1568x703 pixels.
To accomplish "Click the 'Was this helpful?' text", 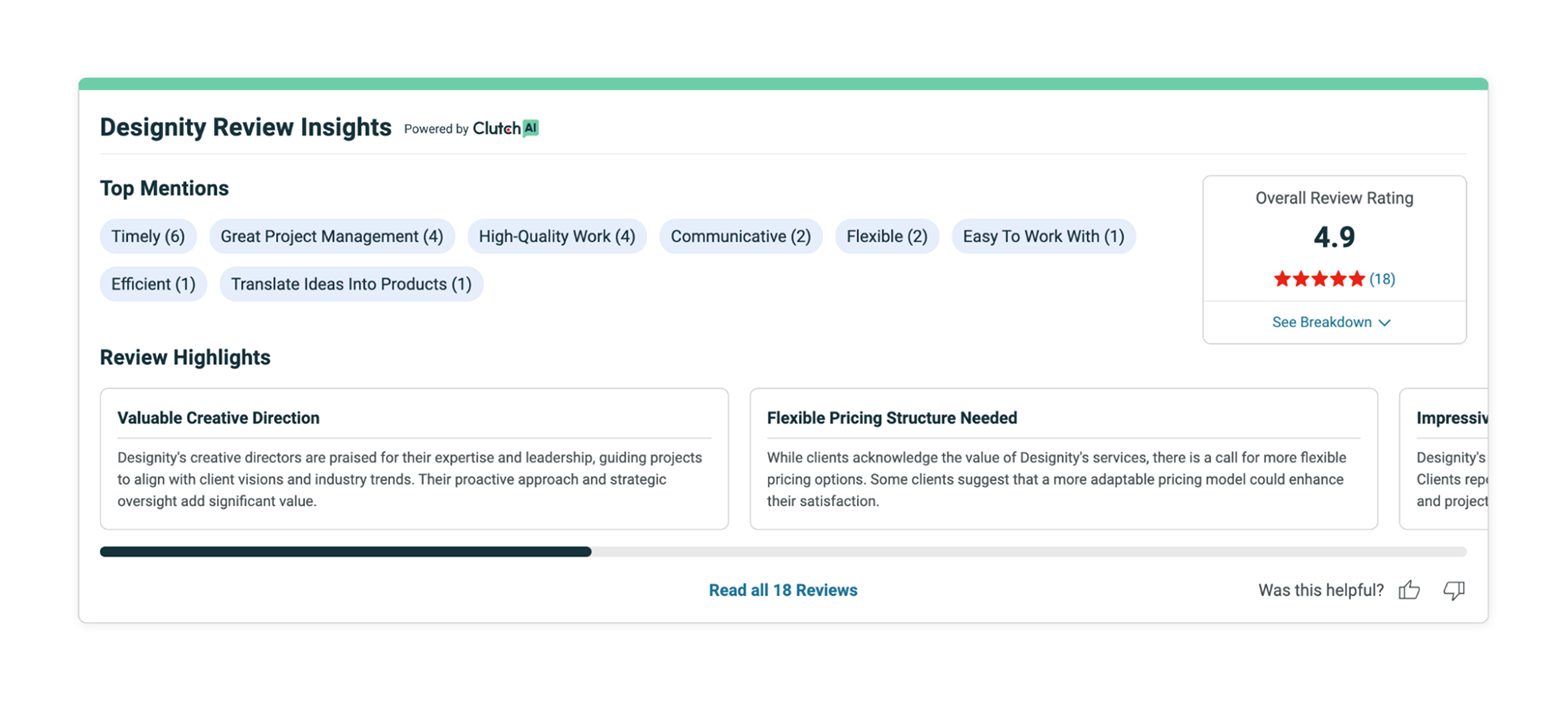I will (1321, 590).
